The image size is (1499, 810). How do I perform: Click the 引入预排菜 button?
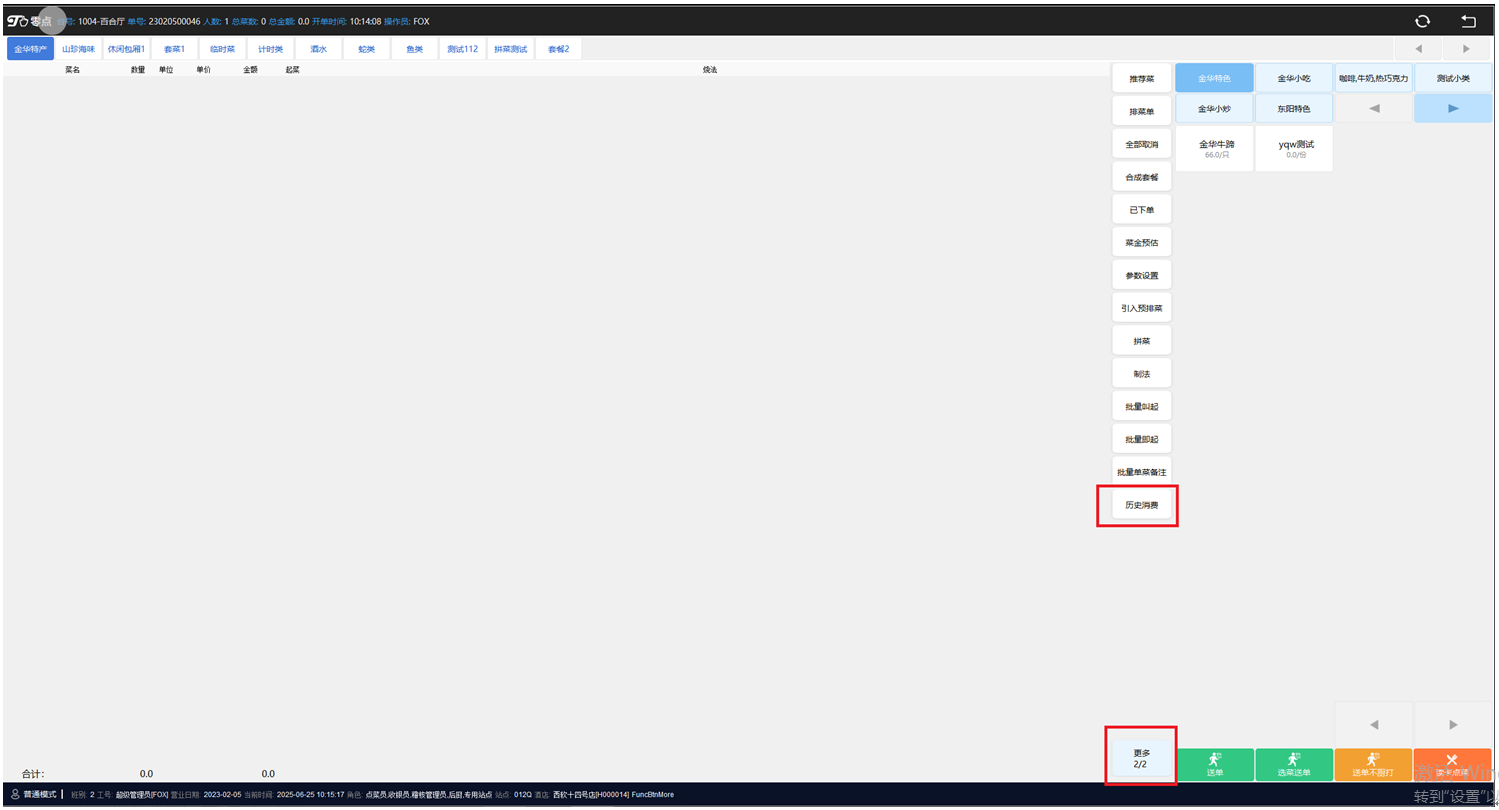click(x=1141, y=308)
